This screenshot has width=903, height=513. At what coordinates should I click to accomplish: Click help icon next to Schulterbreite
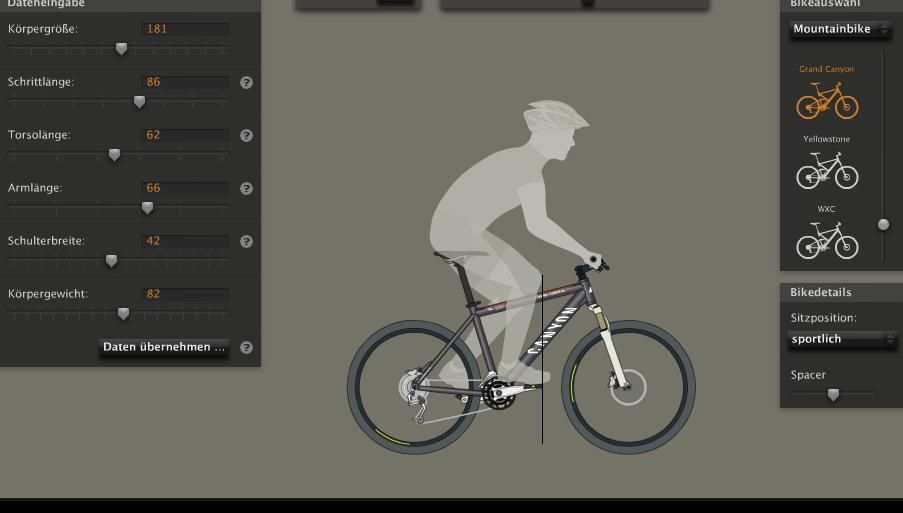(246, 242)
